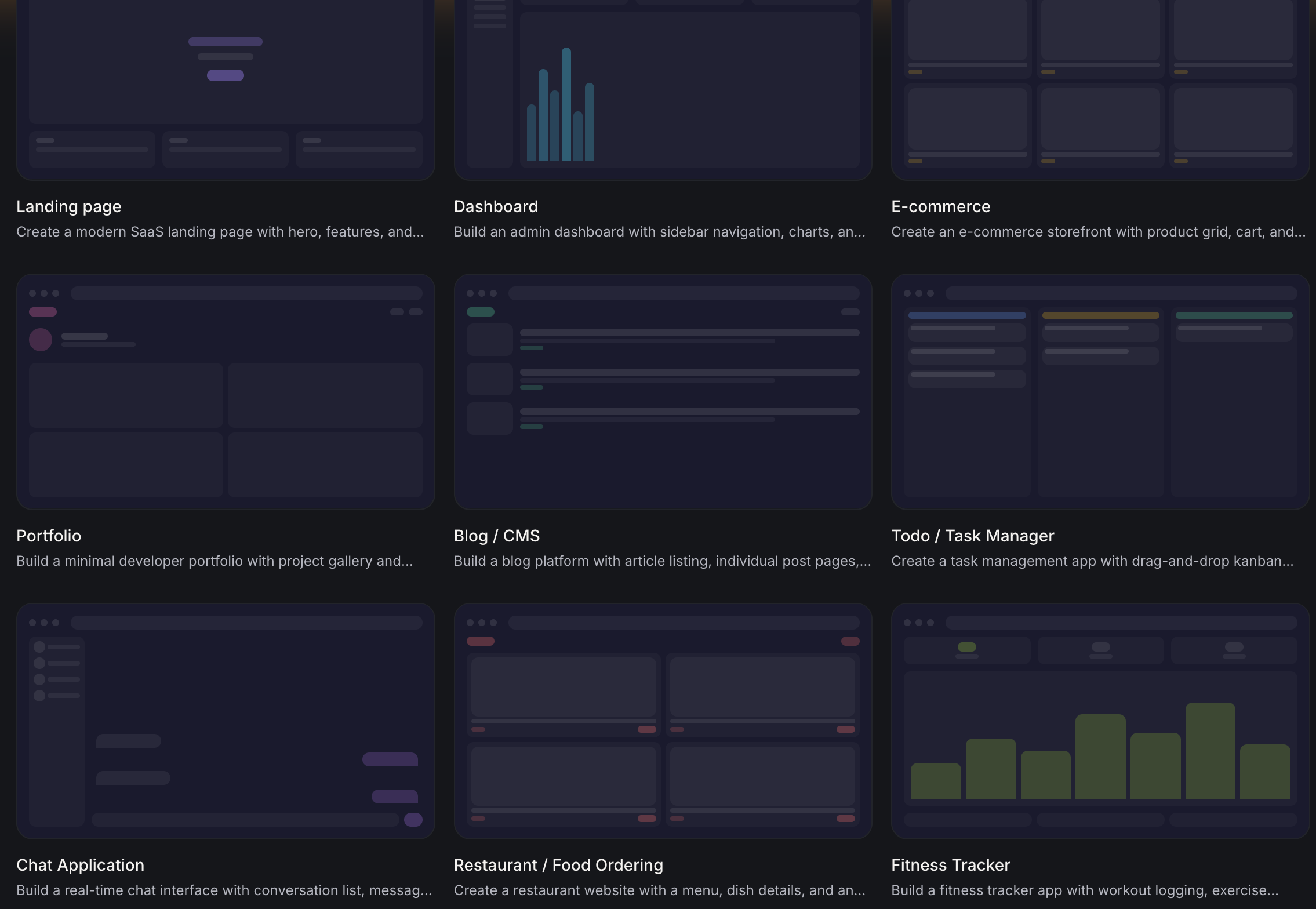Click description "Create an e-commerce storefront..."
Screen dimensions: 1316x909
point(1099,232)
